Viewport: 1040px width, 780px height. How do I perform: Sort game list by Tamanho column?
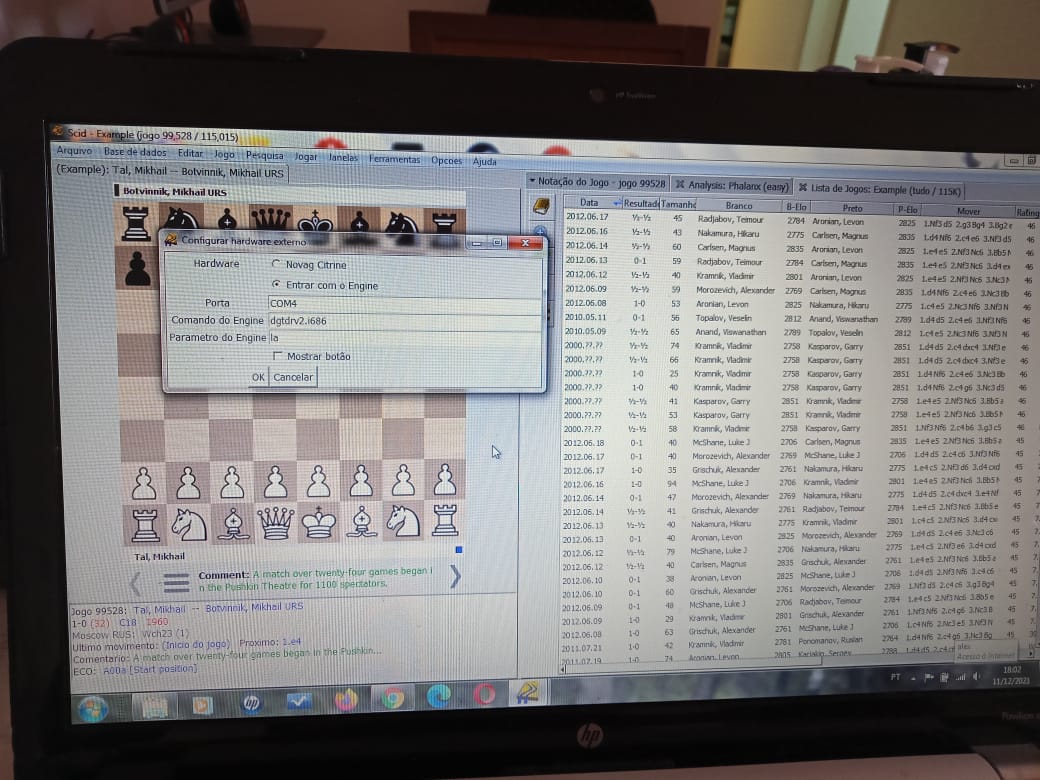click(x=677, y=204)
